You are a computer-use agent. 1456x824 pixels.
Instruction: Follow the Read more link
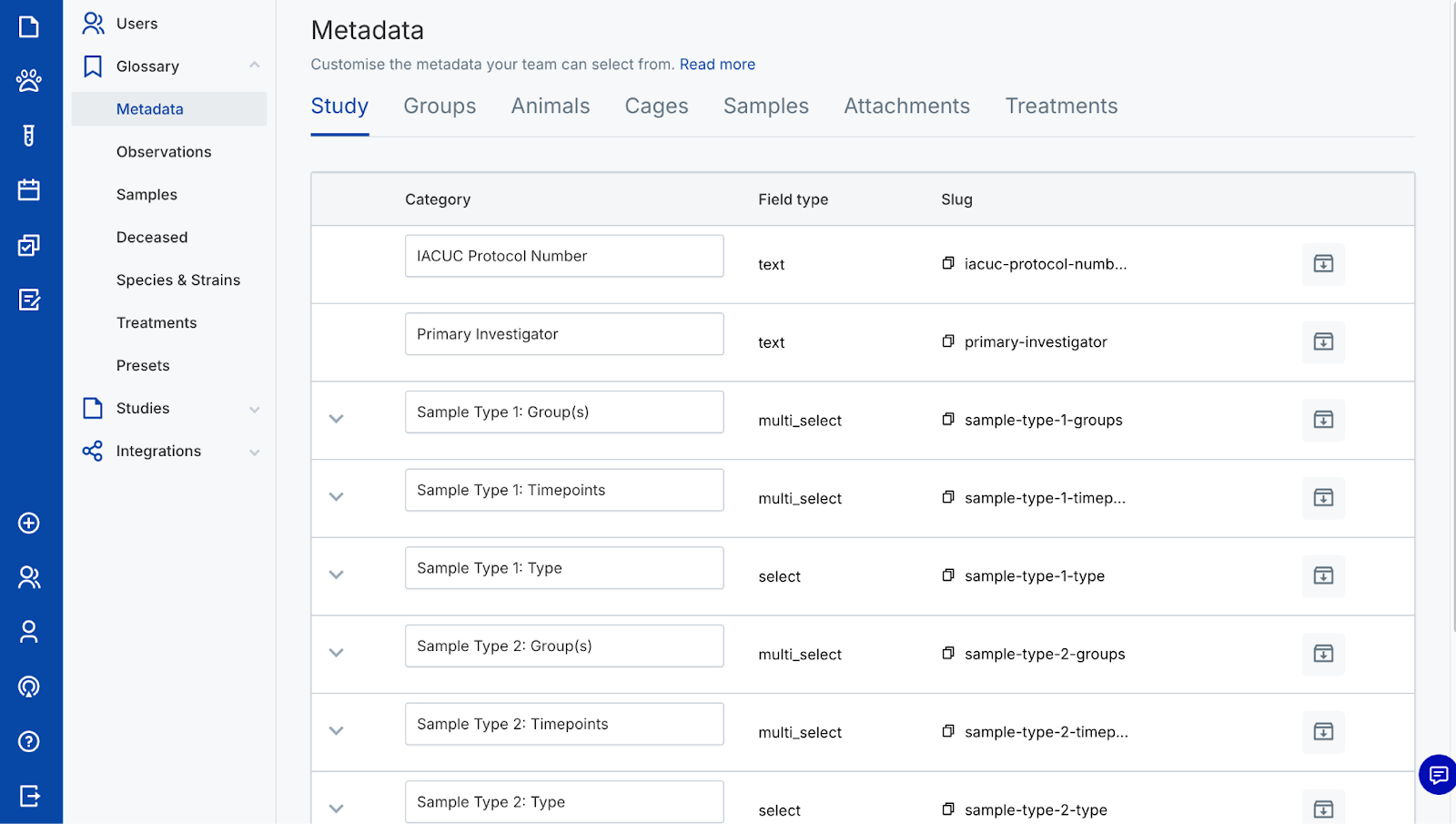[x=717, y=65]
